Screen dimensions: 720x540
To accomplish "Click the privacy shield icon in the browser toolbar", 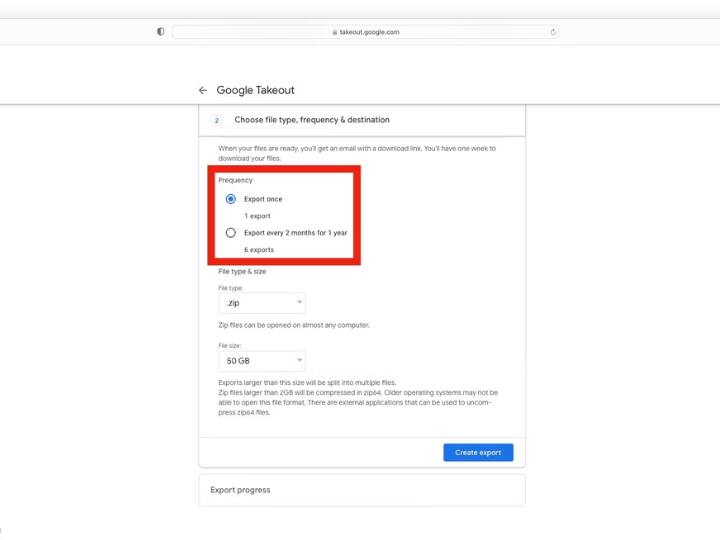I will click(x=160, y=32).
